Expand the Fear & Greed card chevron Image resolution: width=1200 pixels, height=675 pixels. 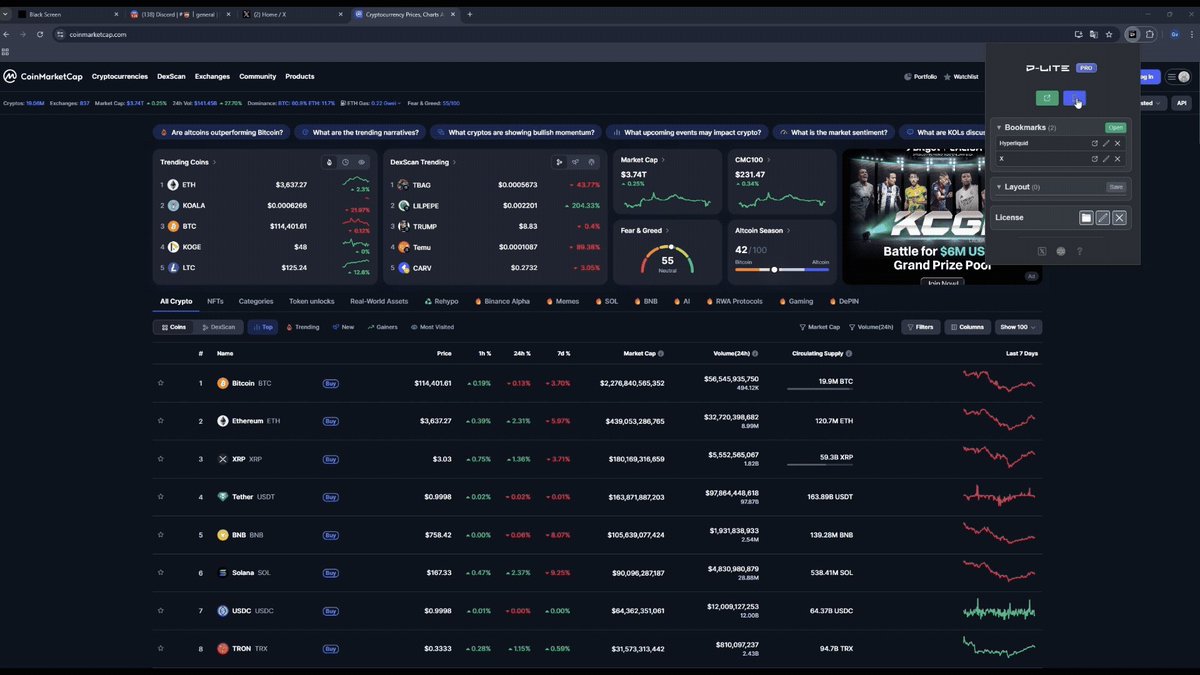pos(667,231)
